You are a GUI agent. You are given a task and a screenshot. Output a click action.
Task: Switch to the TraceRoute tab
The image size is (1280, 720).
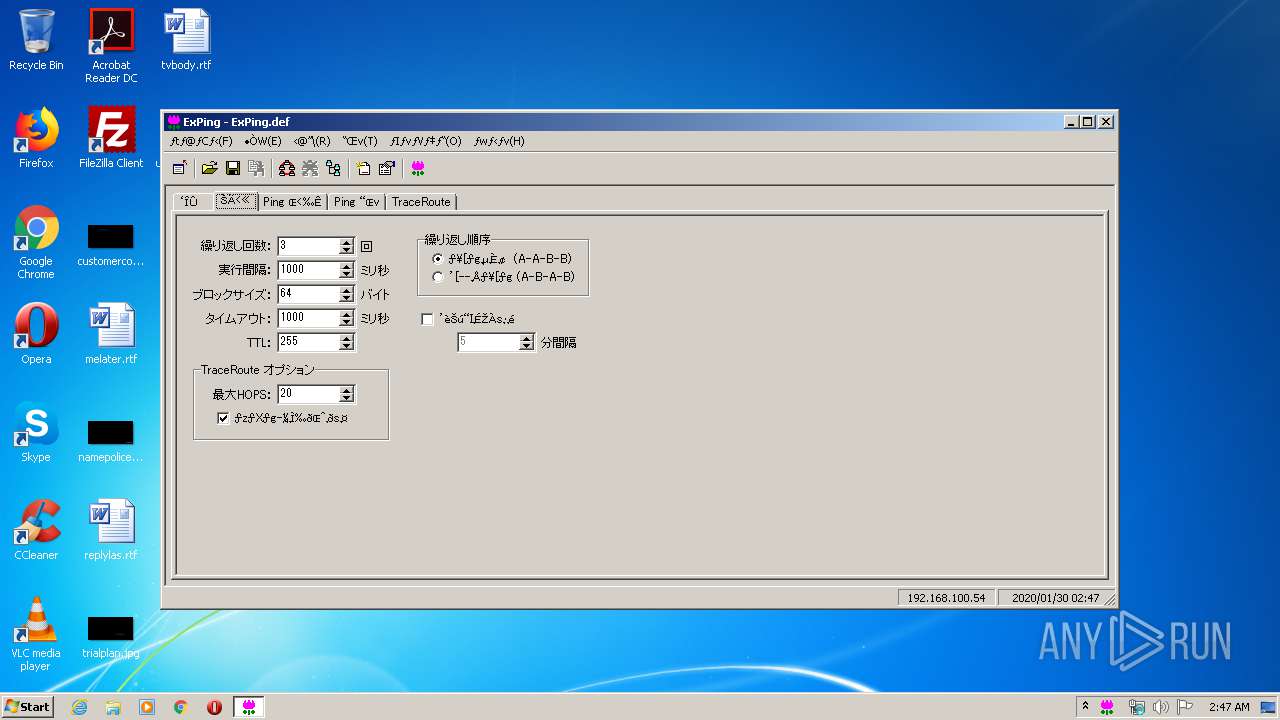pos(421,202)
